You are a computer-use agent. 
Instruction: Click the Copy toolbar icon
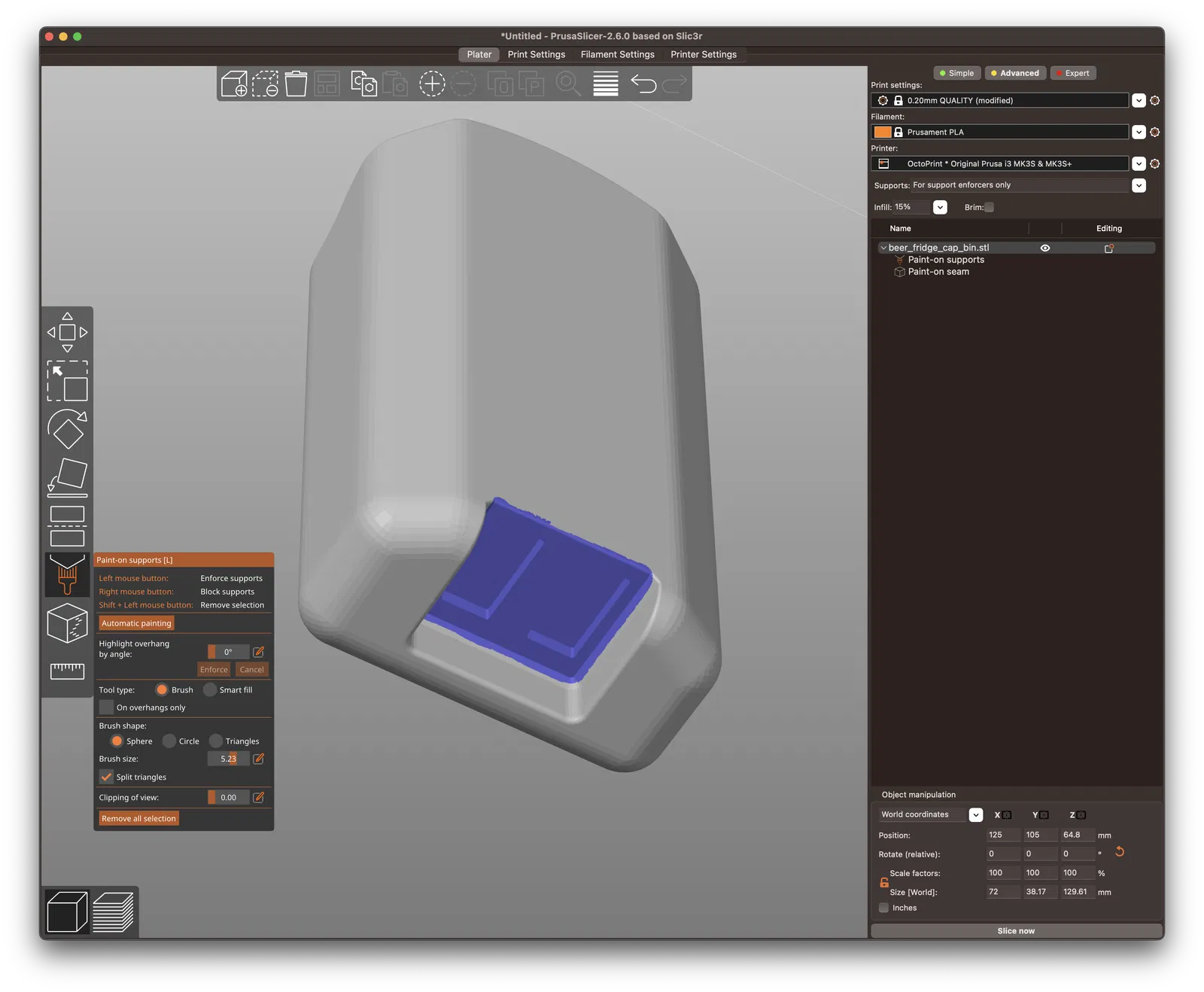[364, 84]
